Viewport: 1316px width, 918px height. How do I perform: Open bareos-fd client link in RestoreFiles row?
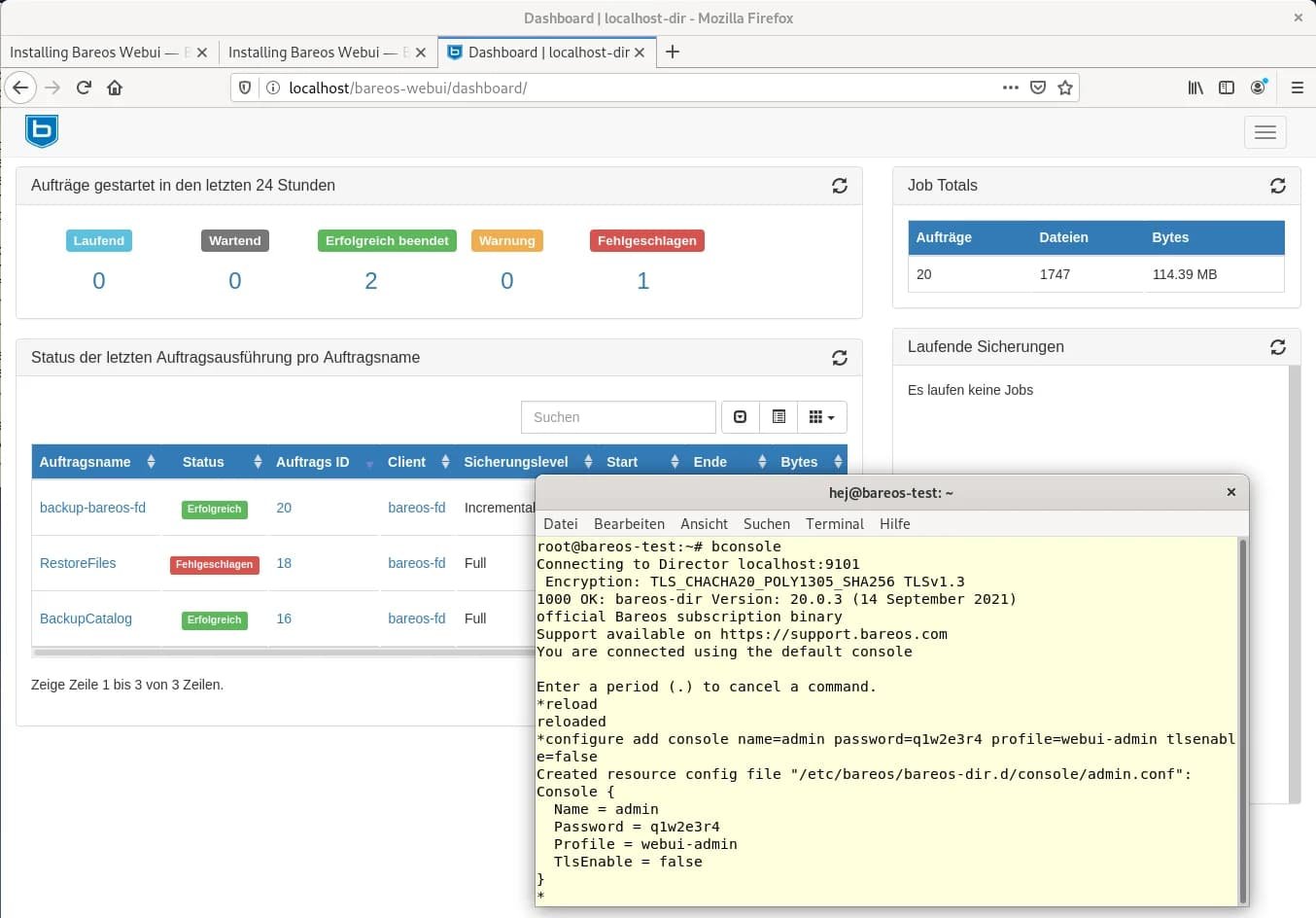pyautogui.click(x=417, y=563)
